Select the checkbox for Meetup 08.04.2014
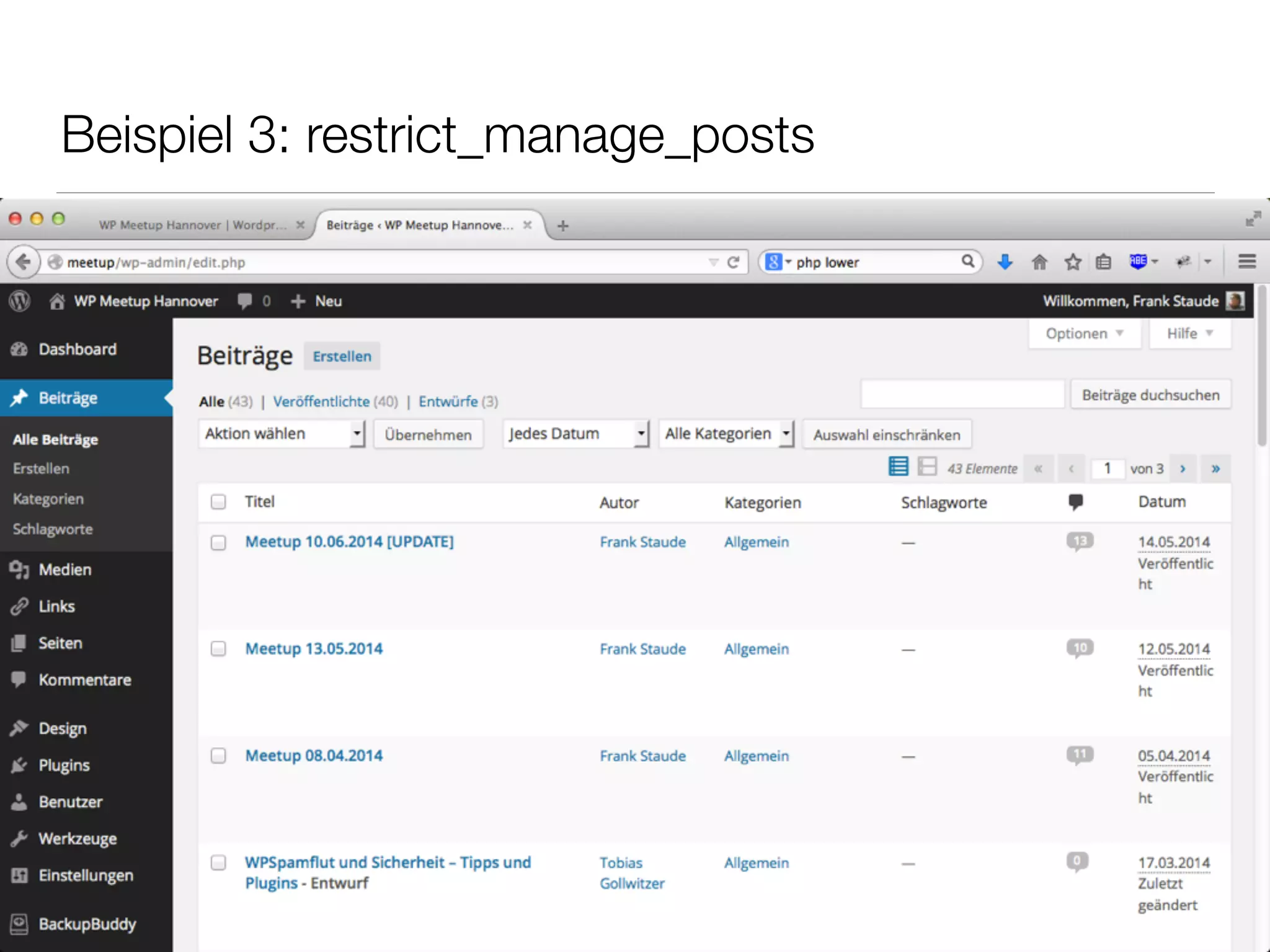 pyautogui.click(x=218, y=756)
